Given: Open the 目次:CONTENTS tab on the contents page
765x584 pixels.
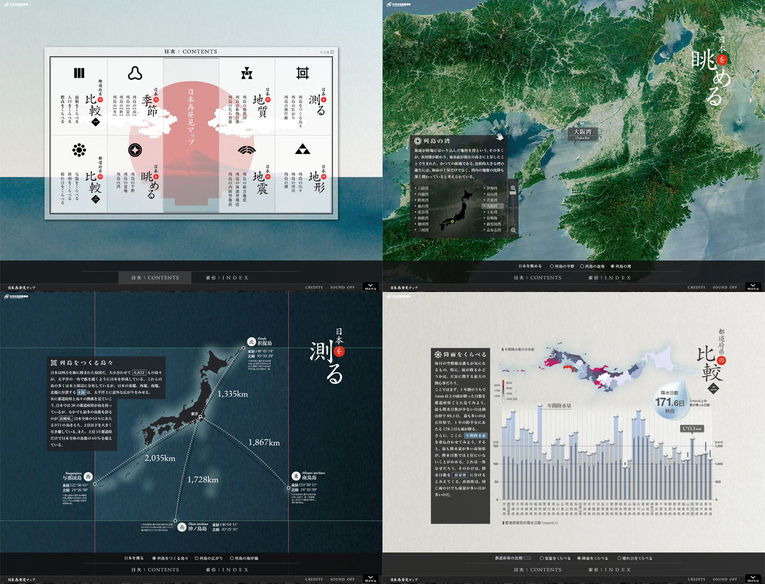Looking at the screenshot, I should (x=150, y=276).
